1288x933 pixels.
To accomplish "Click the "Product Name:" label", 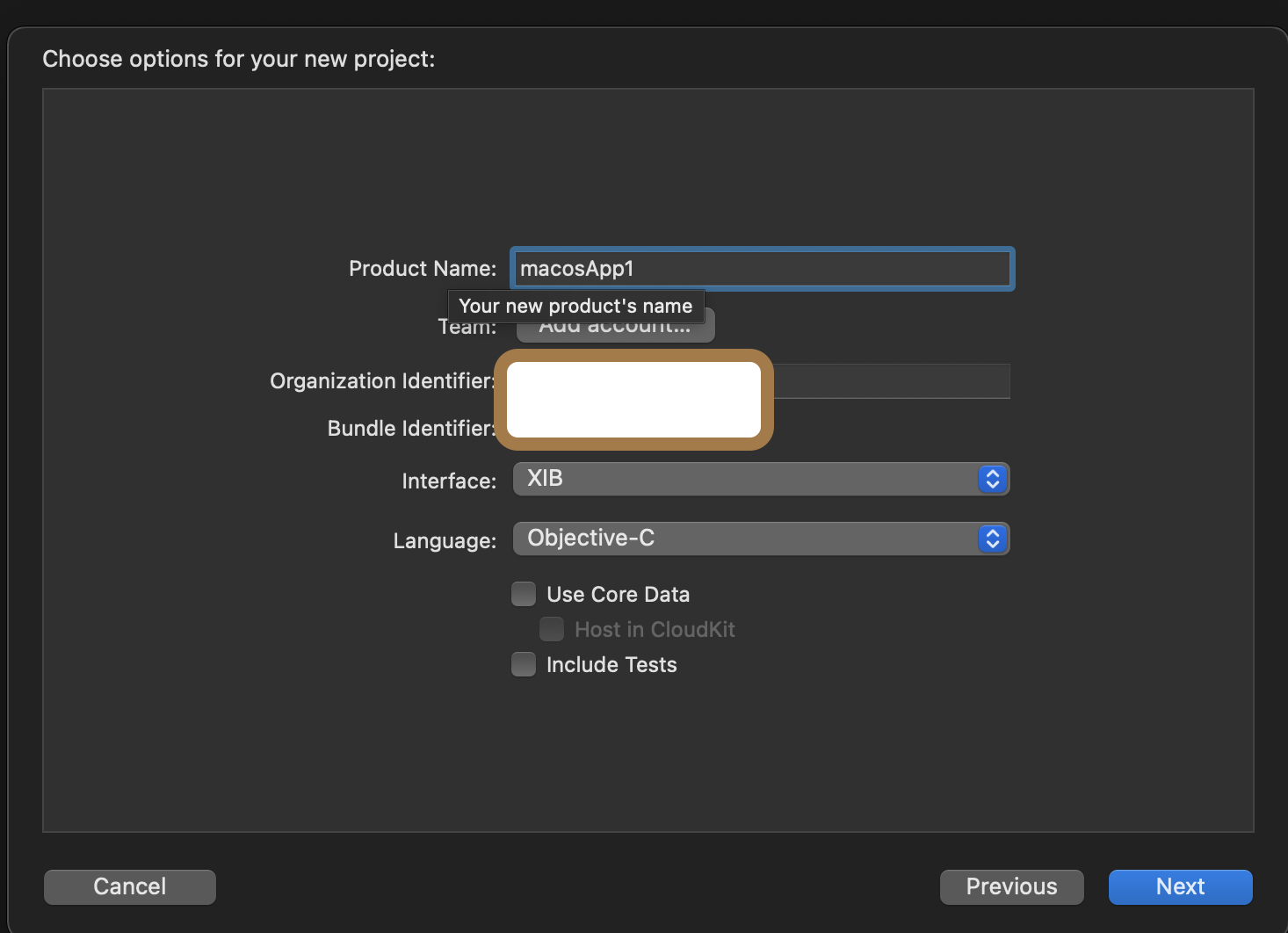I will [x=423, y=269].
